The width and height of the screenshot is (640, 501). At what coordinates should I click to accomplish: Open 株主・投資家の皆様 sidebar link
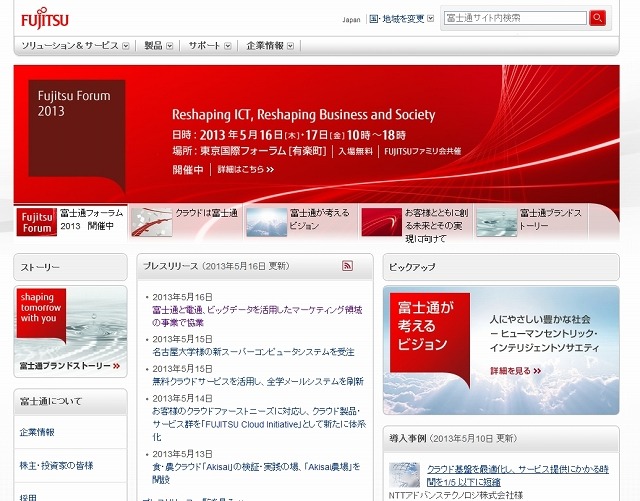pyautogui.click(x=56, y=465)
